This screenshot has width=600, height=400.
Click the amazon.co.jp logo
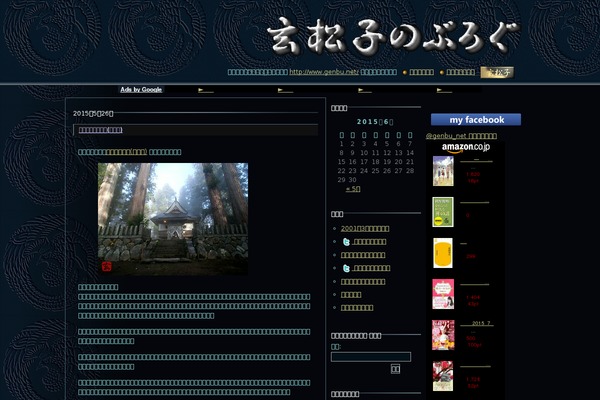466,147
